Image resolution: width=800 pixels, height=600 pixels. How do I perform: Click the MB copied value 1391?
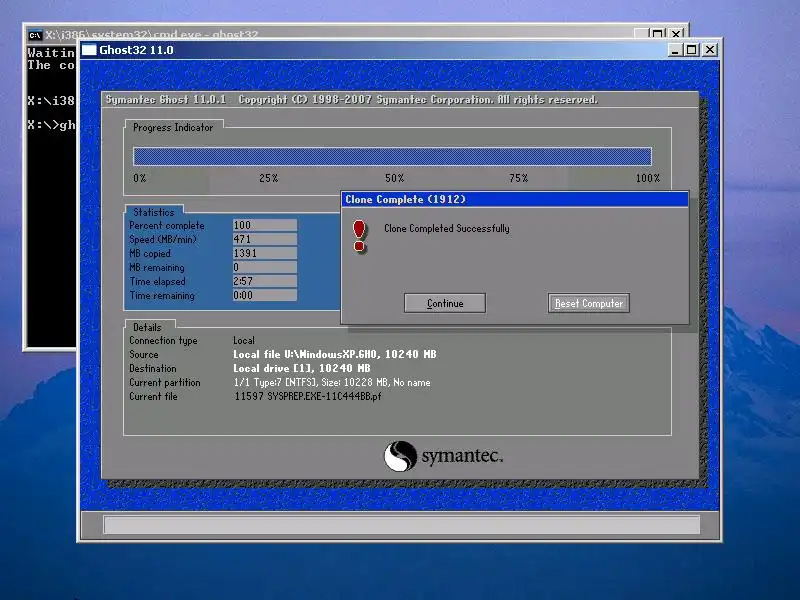264,253
